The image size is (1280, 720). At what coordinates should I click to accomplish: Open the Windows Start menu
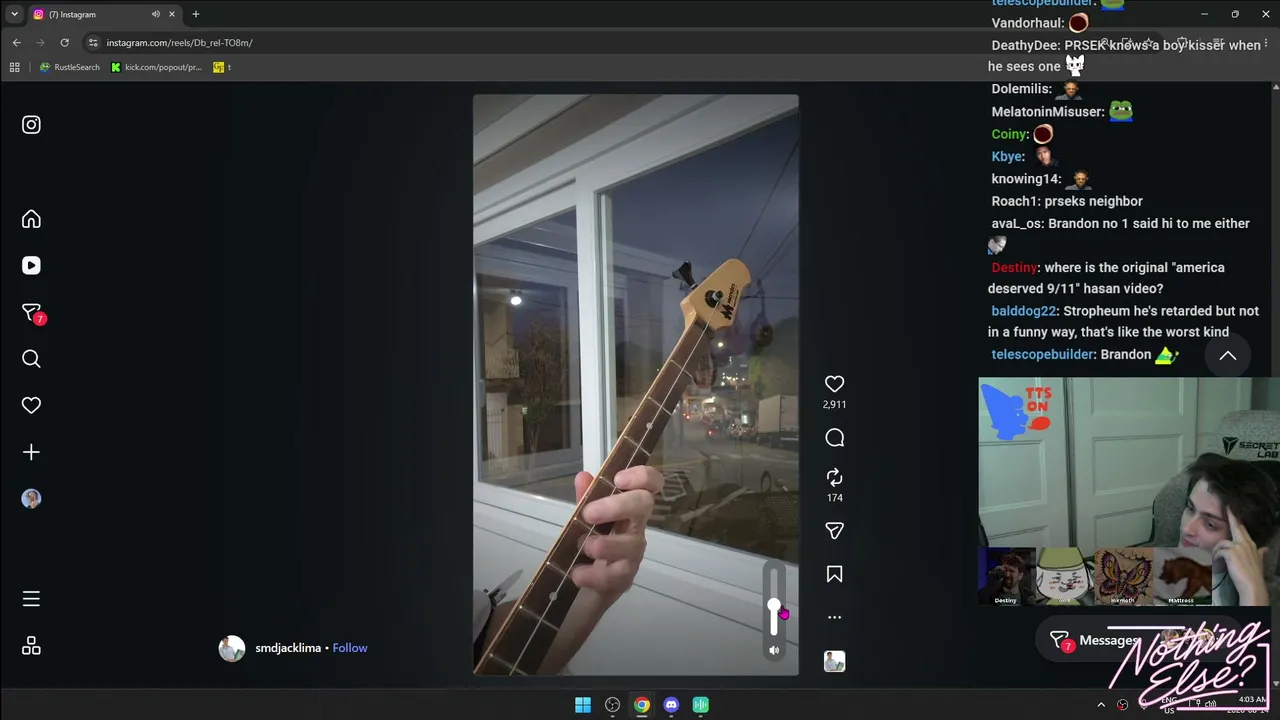[583, 705]
